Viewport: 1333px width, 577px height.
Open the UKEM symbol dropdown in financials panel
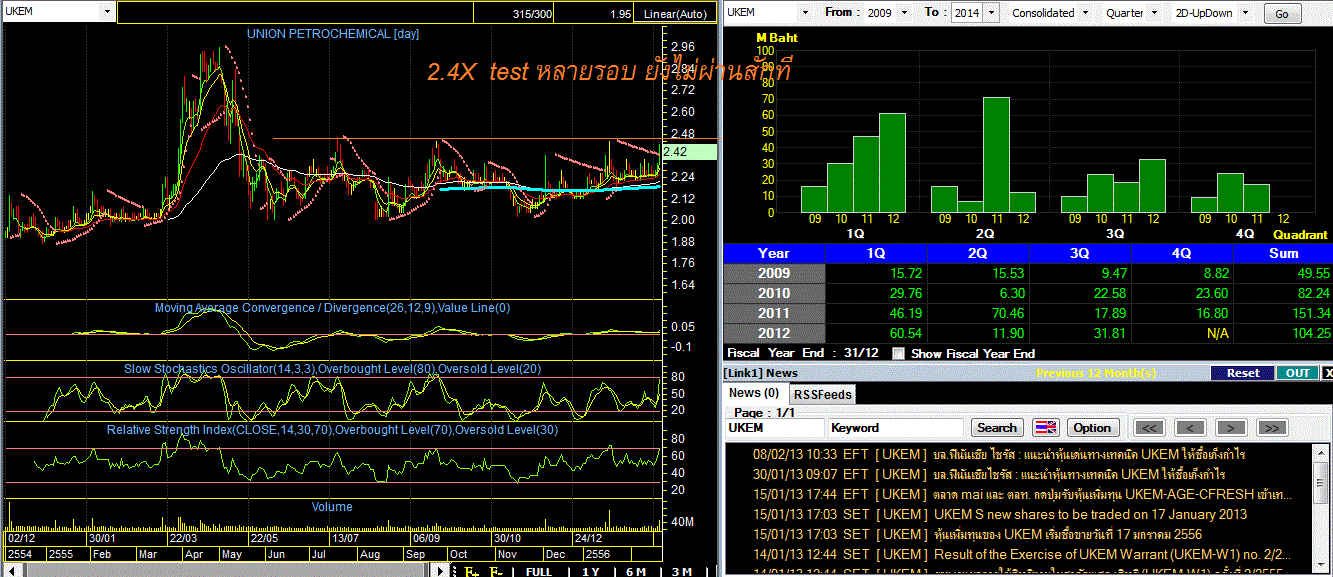(x=805, y=12)
